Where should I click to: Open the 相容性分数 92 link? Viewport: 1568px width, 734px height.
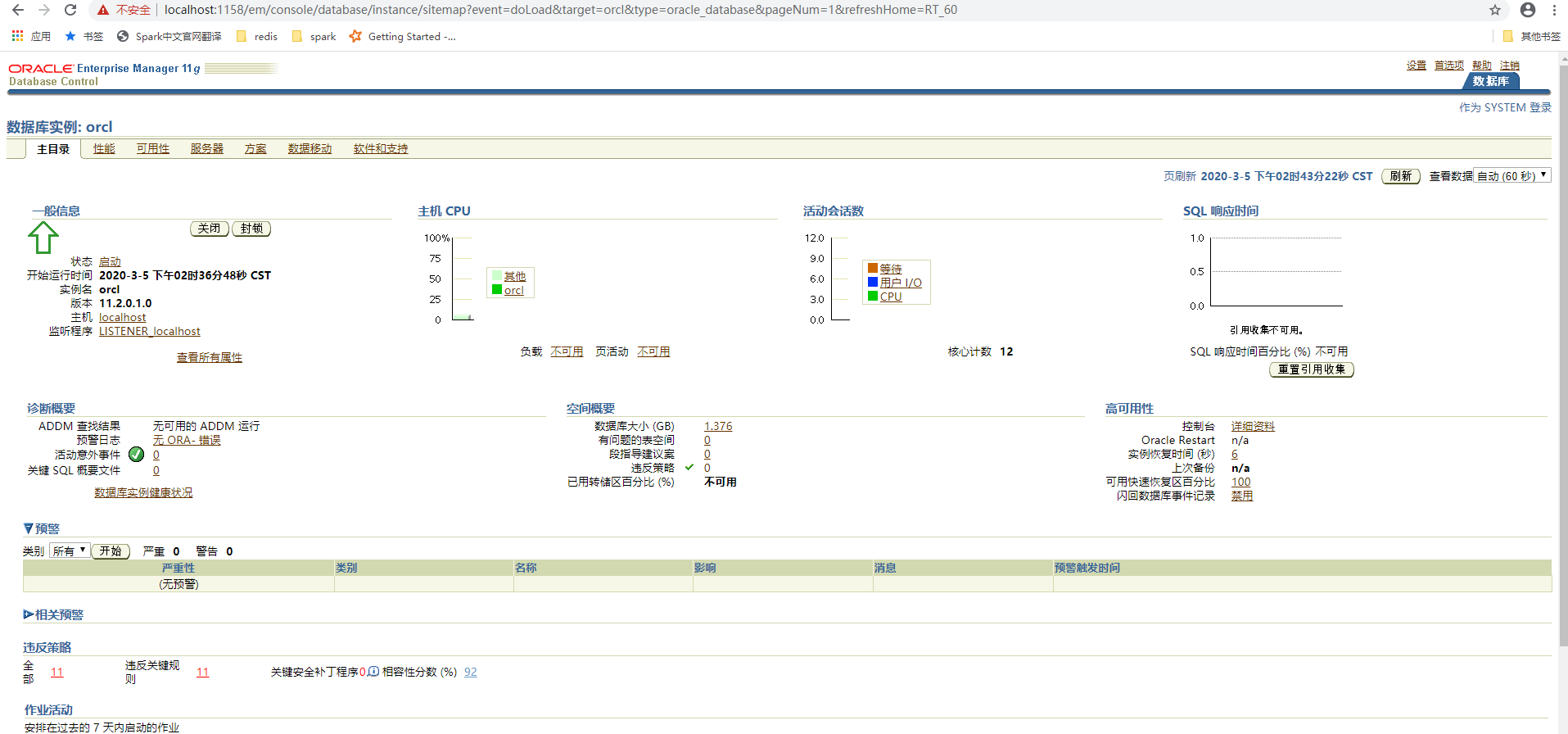470,672
